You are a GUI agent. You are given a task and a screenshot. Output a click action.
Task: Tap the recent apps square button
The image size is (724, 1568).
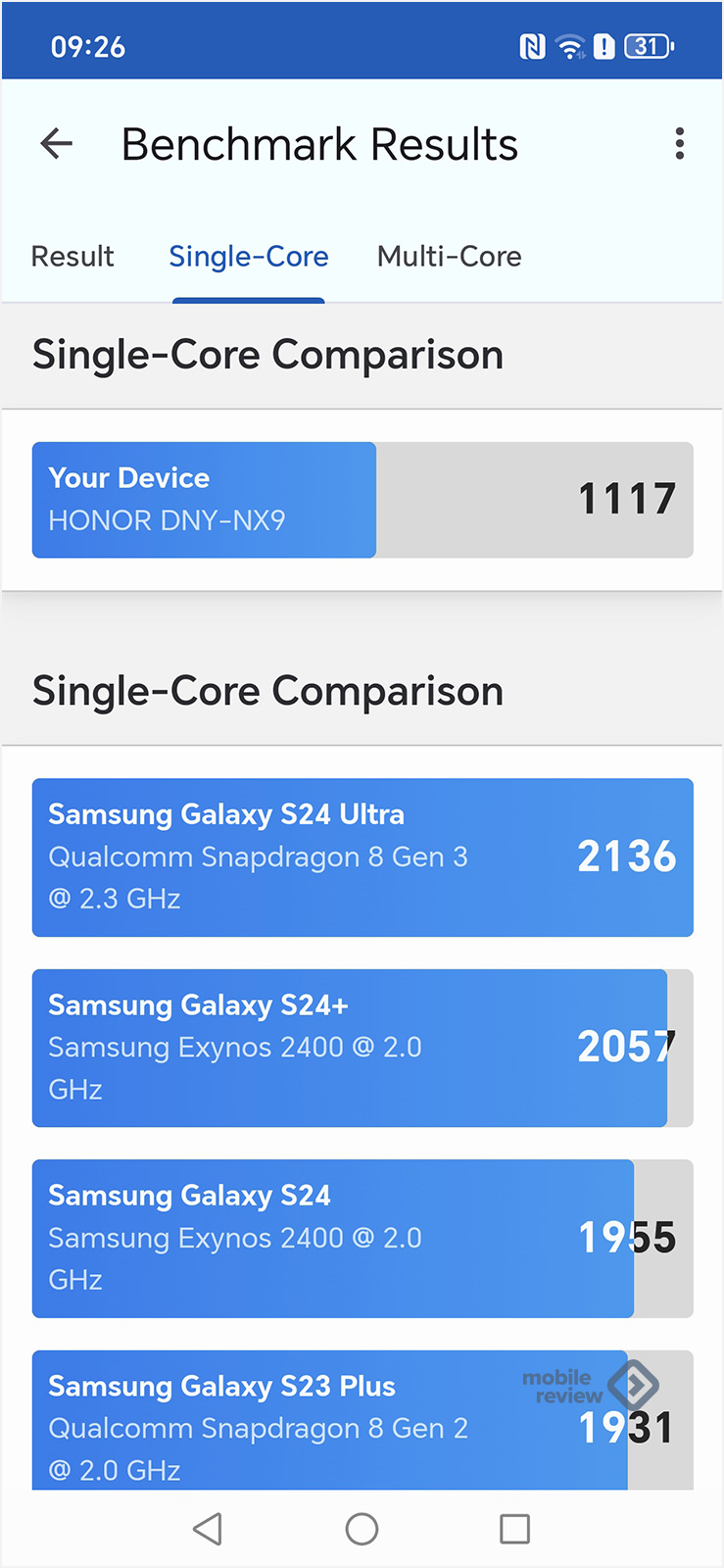coord(514,1529)
